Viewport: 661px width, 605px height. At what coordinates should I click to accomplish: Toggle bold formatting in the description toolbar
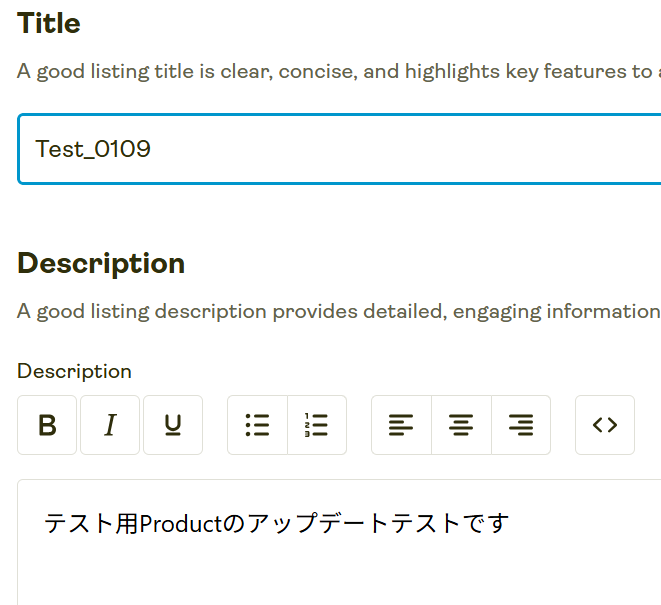point(47,425)
